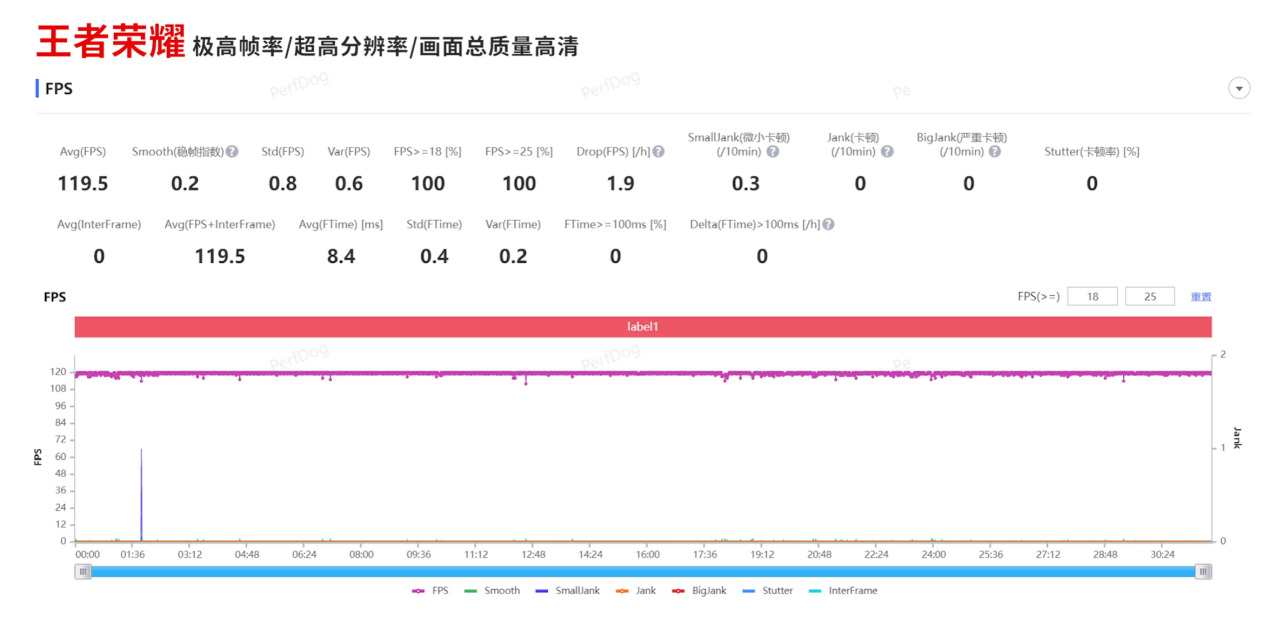Open help icon for BigJank(严重卡顿)
Viewport: 1269px width, 617px height.
[994, 152]
